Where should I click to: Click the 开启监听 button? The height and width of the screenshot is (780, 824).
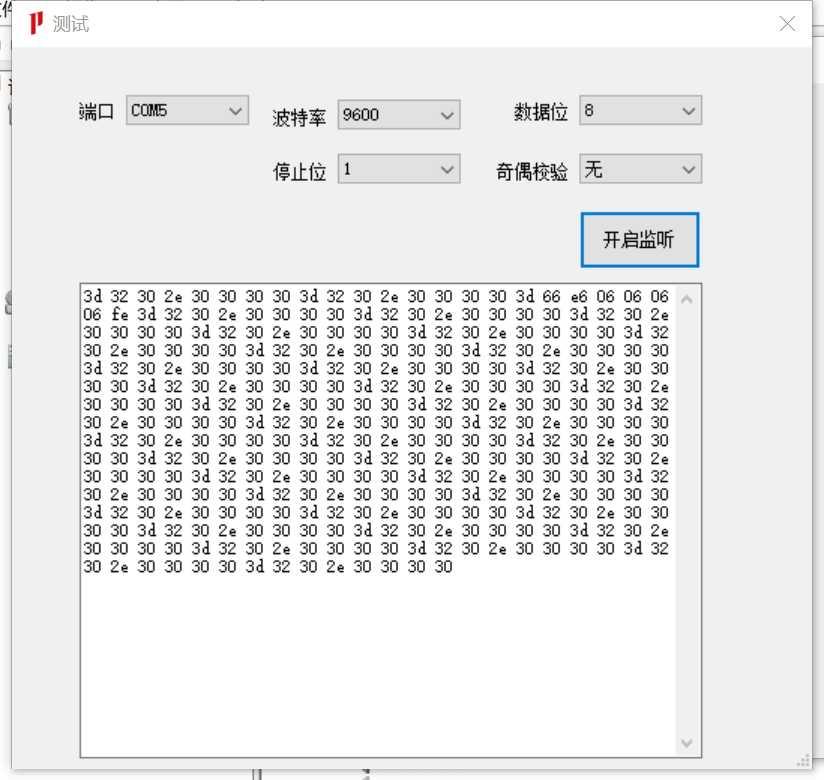[x=640, y=240]
